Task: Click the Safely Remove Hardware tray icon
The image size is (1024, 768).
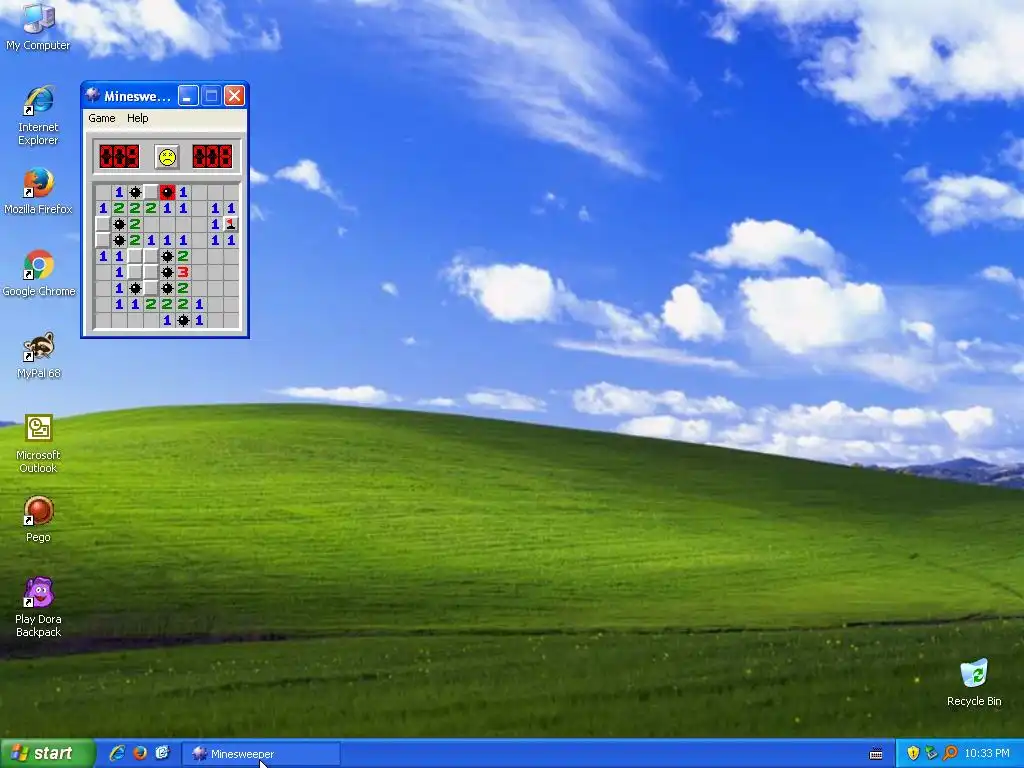Action: 931,753
